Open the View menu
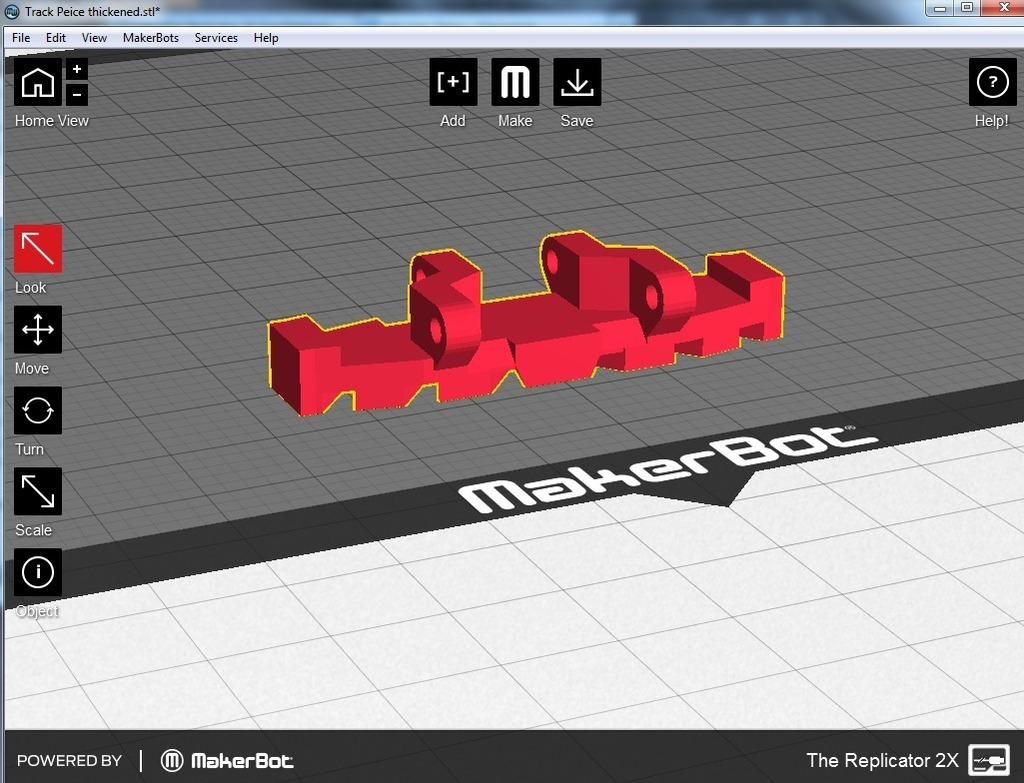This screenshot has width=1024, height=783. tap(93, 37)
